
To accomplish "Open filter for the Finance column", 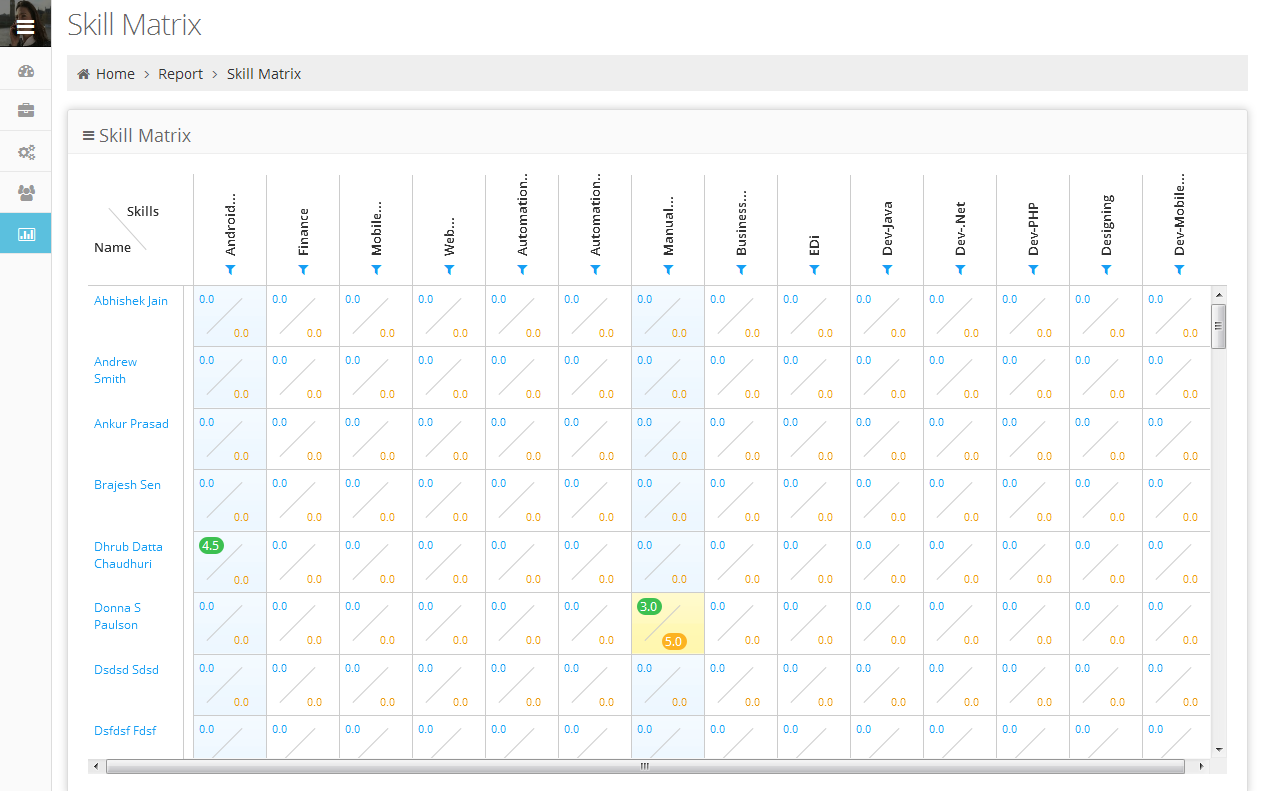I will point(303,270).
